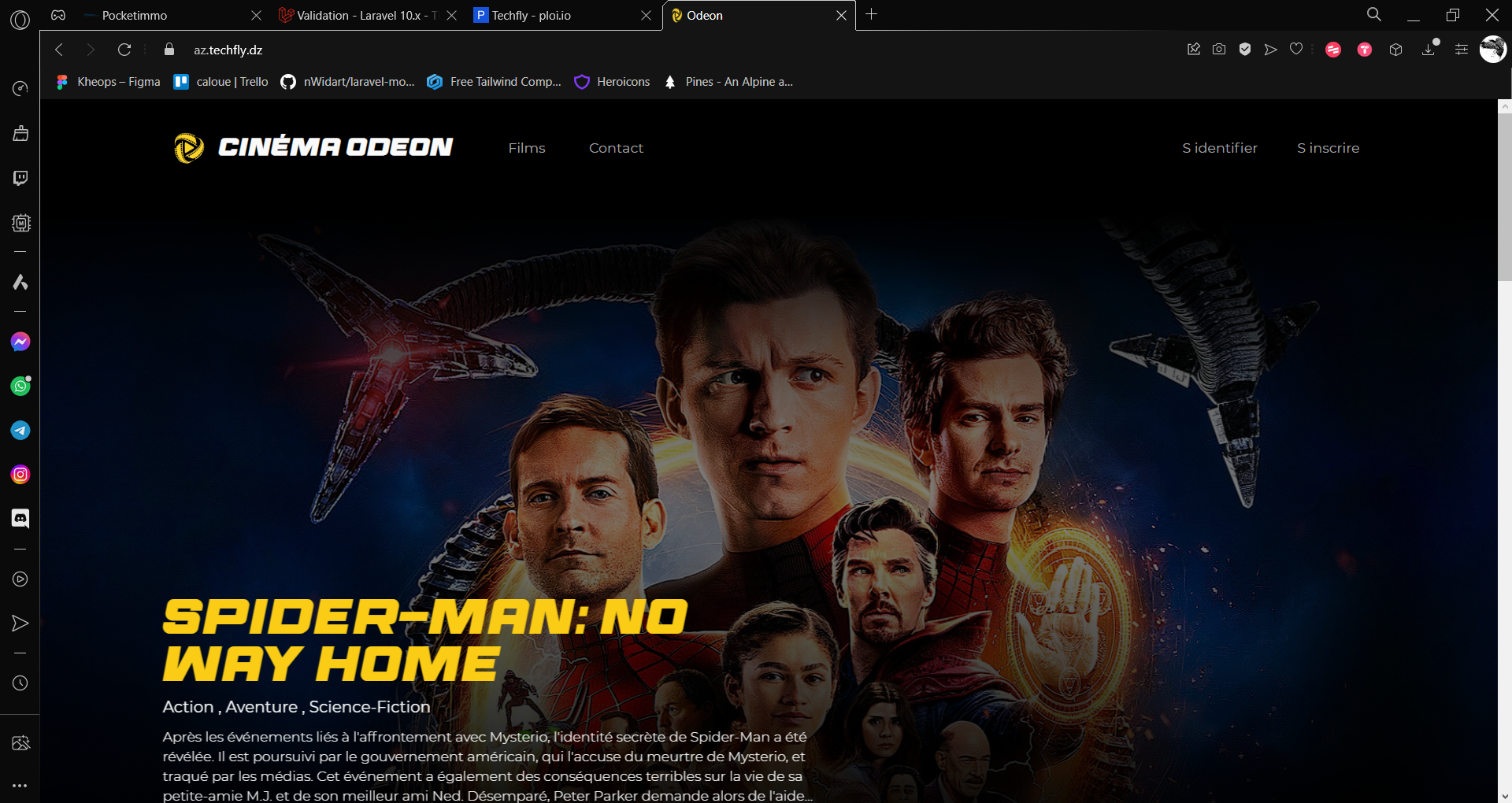Image resolution: width=1512 pixels, height=803 pixels.
Task: Open caloue | Trello bookmark
Action: [x=221, y=82]
